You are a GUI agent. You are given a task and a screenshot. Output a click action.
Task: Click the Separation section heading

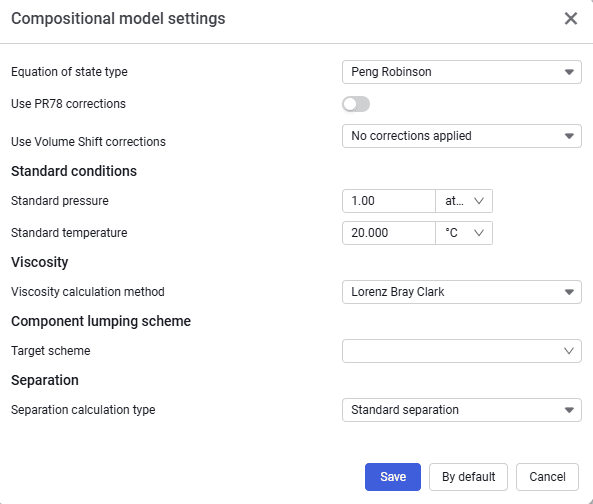pos(45,380)
